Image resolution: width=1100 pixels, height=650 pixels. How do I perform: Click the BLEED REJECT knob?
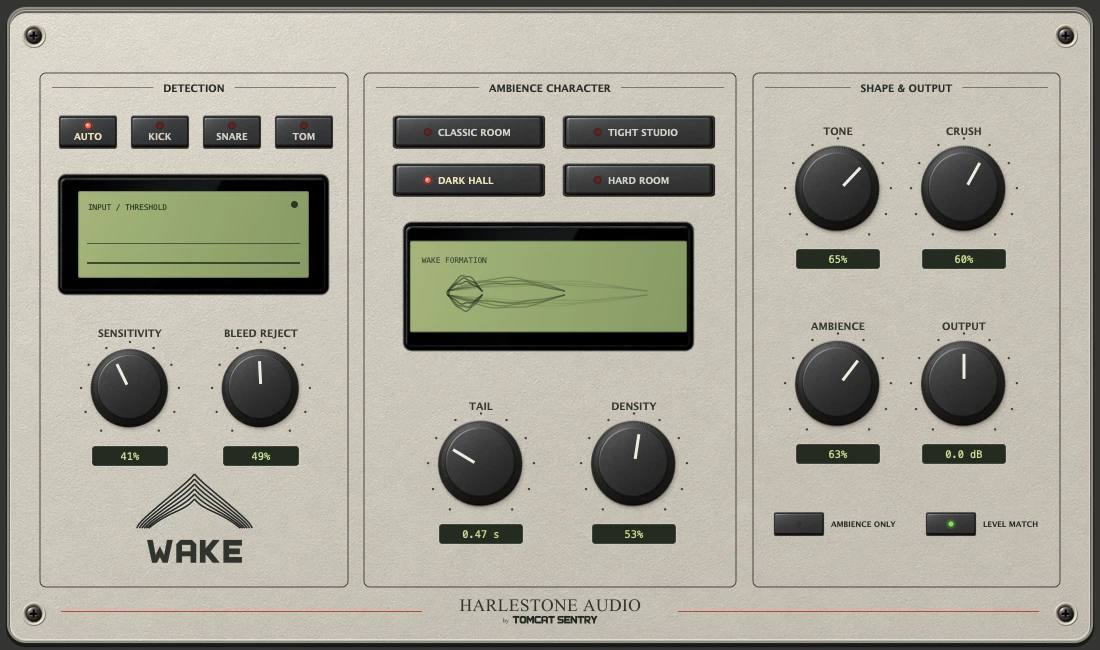pos(260,388)
